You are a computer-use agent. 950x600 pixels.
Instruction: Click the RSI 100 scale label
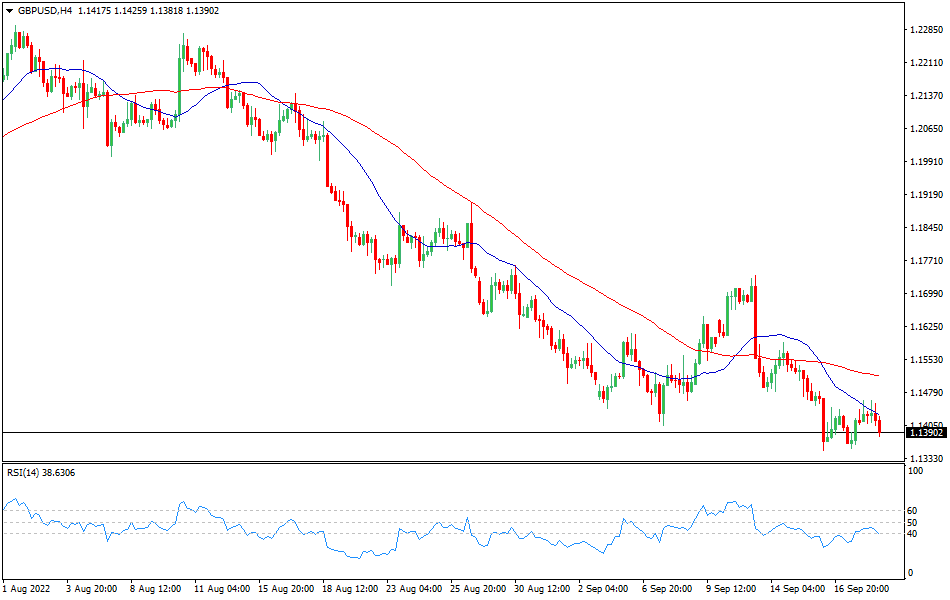click(914, 469)
